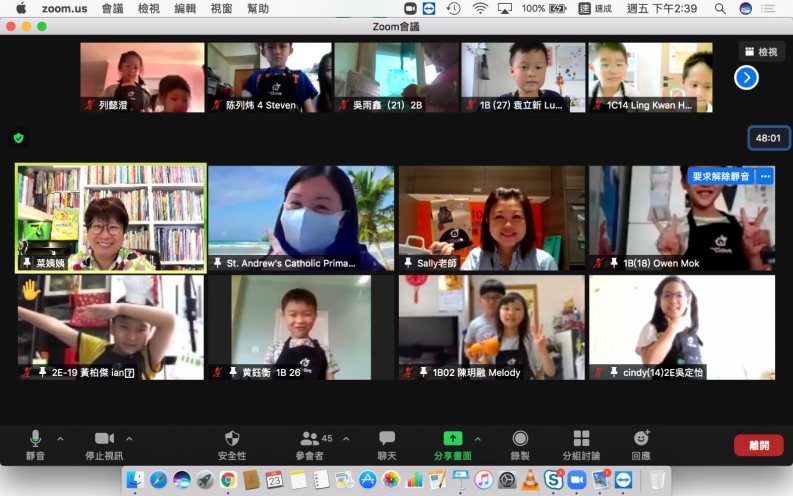Open the 視窗 menu in menu bar
This screenshot has width=793, height=496.
coord(222,8)
